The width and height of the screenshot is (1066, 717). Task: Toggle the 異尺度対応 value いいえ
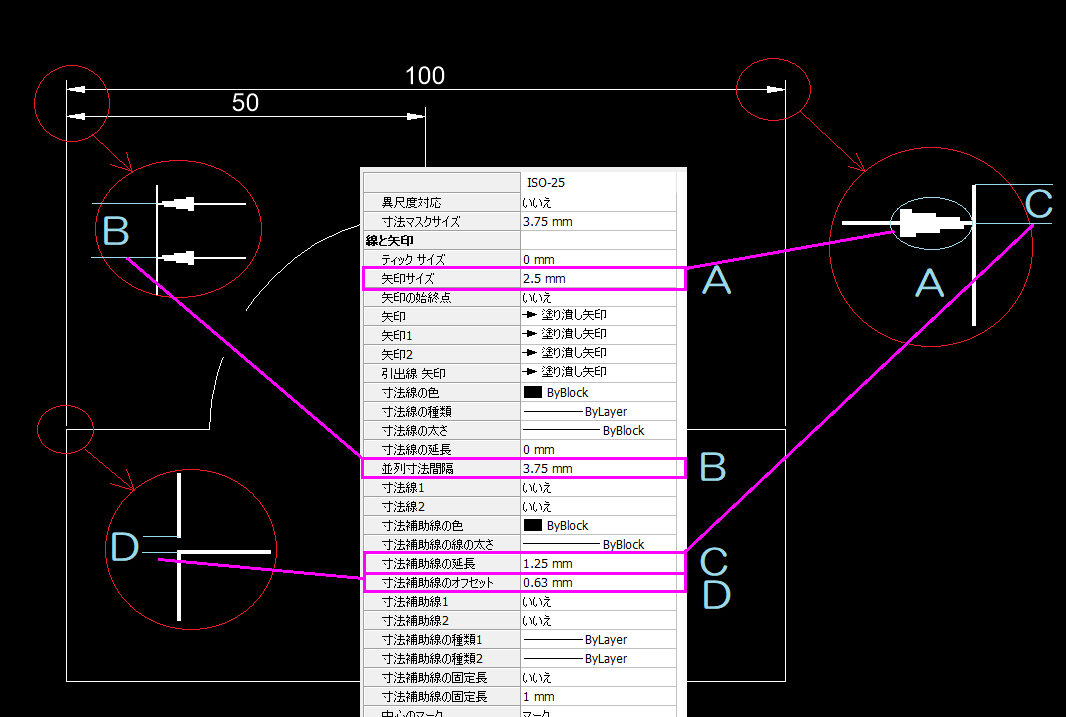pyautogui.click(x=537, y=202)
